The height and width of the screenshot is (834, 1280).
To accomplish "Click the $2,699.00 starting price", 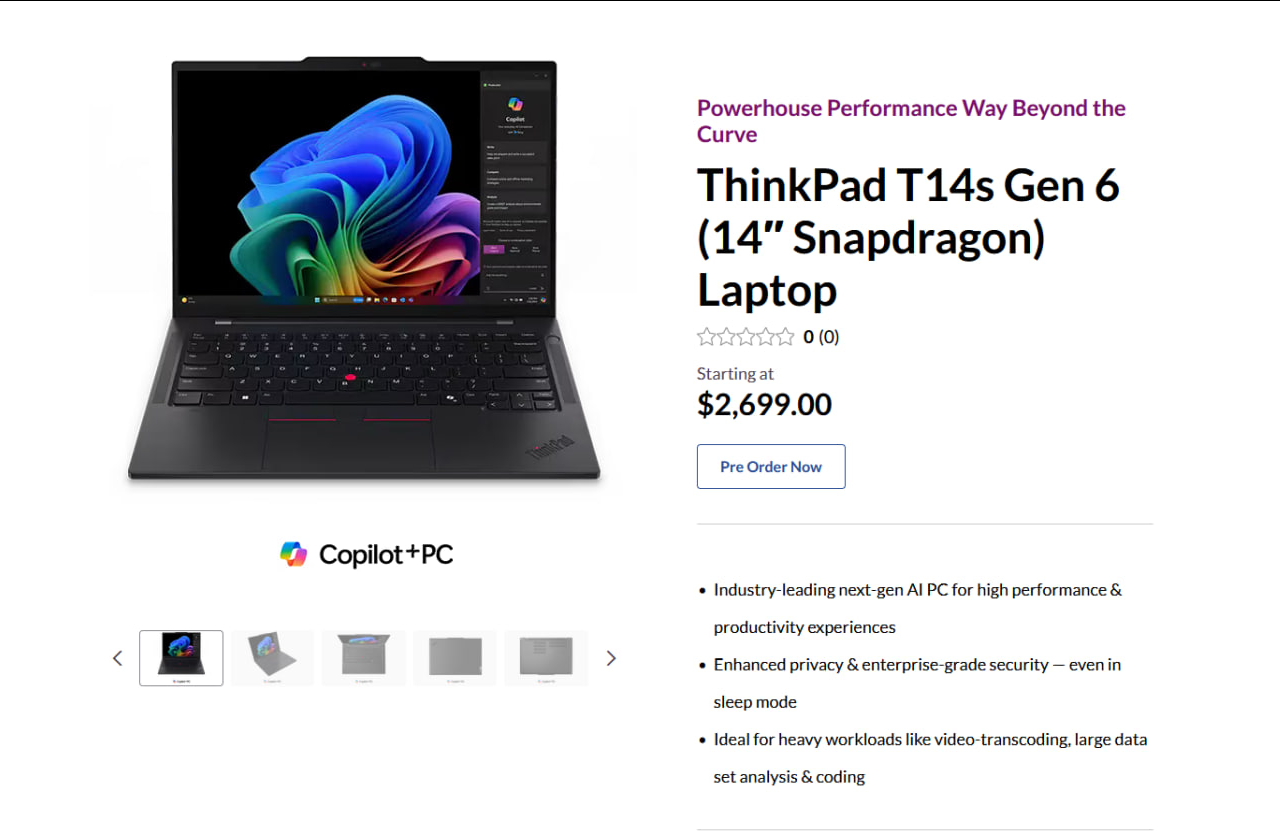I will coord(764,404).
